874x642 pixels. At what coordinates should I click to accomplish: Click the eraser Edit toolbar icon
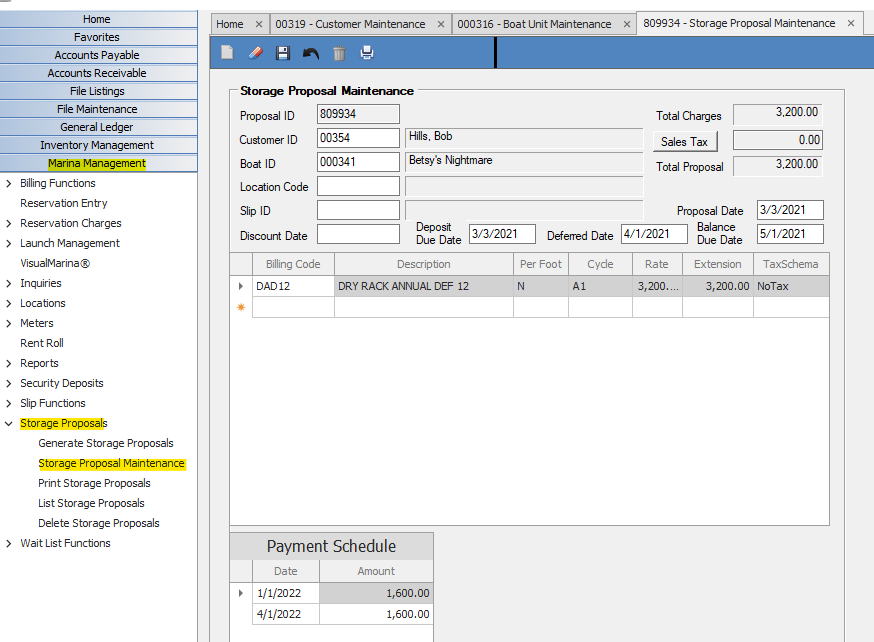click(x=255, y=53)
